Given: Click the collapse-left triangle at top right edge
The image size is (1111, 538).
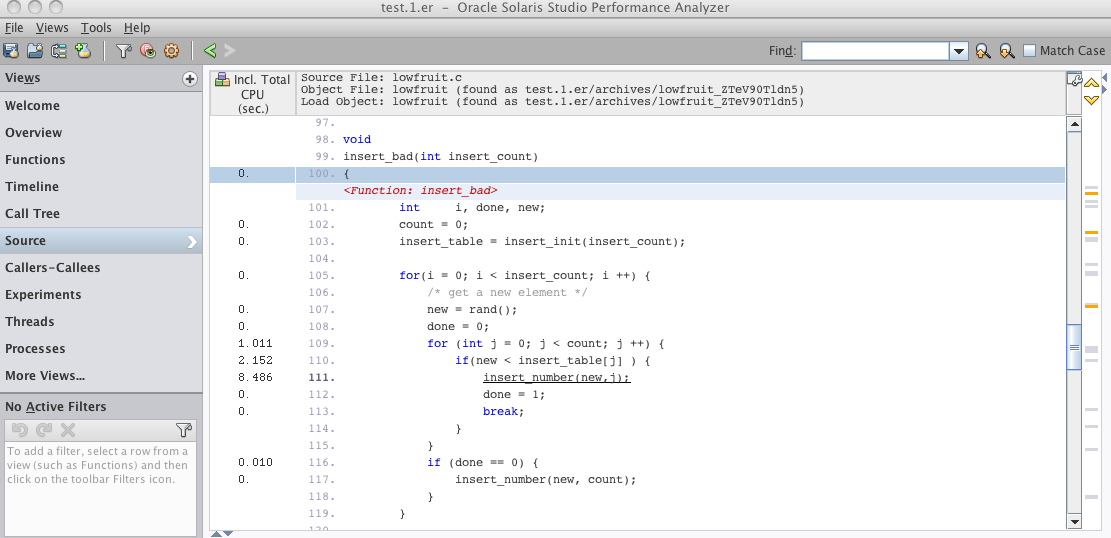Looking at the screenshot, I should 1104,77.
